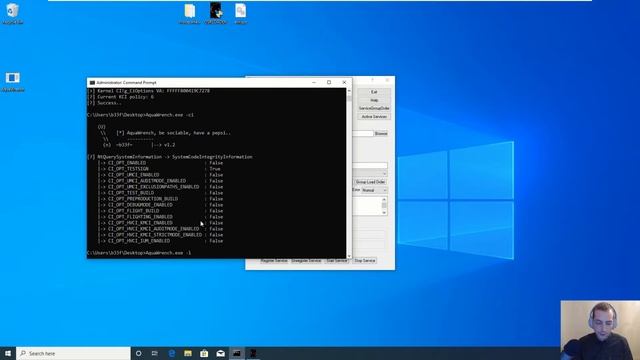The width and height of the screenshot is (640, 360).
Task: Click Command Prompt scrollbar down arrow
Action: (x=349, y=256)
